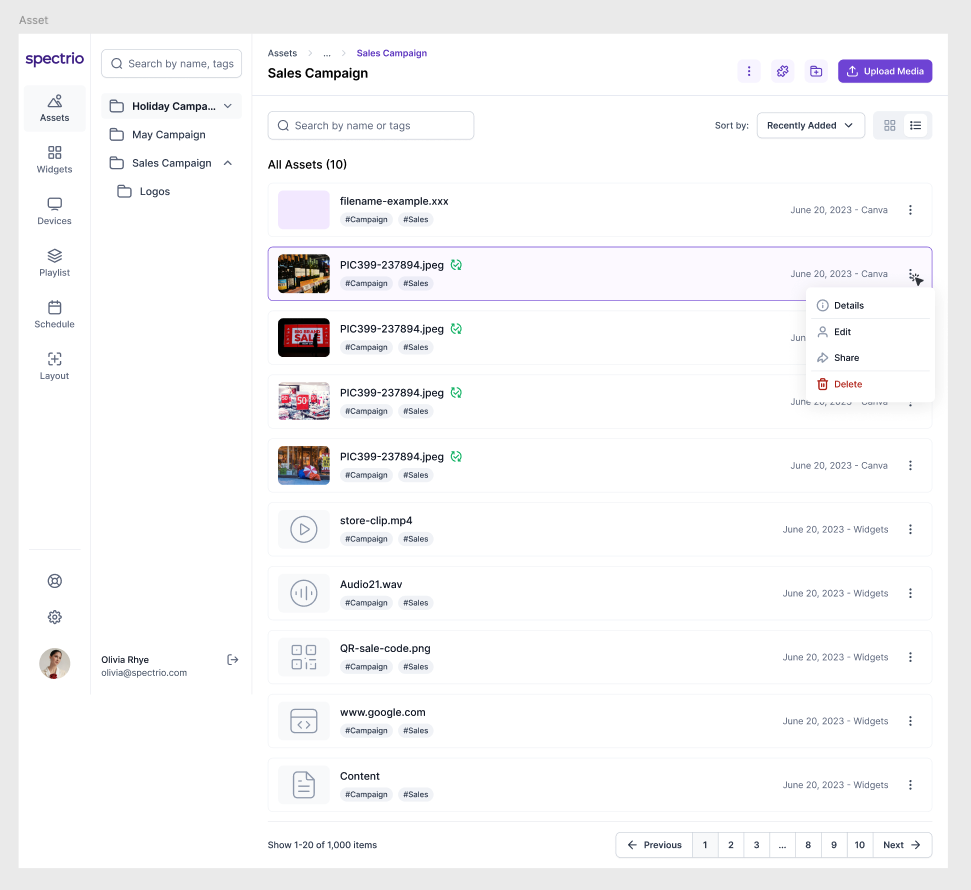Open the Recently Added sort dropdown
The width and height of the screenshot is (971, 890).
point(809,125)
